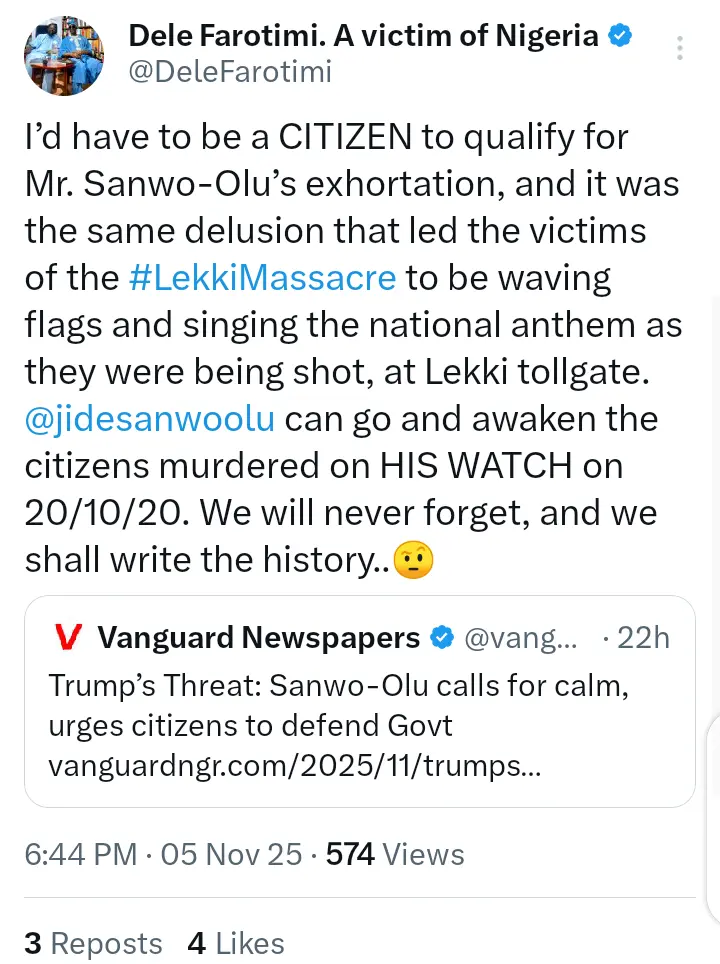Open the Dele Farotimi display name
This screenshot has height=964, width=720.
(363, 37)
